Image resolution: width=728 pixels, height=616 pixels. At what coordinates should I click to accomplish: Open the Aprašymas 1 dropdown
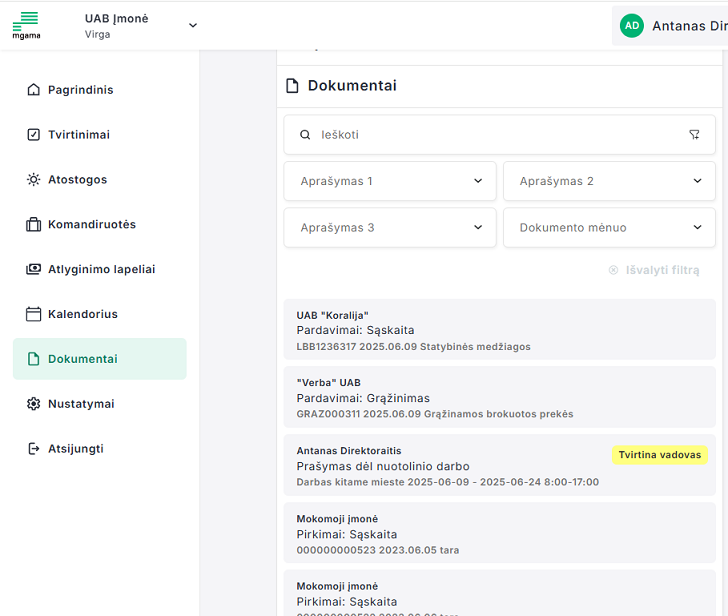tap(390, 182)
